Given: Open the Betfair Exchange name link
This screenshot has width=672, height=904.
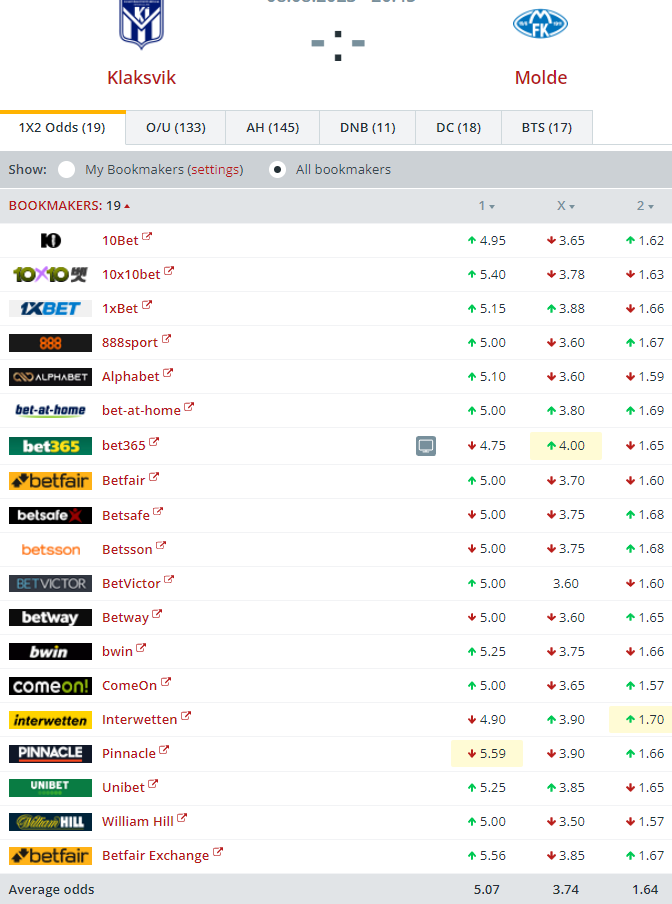Looking at the screenshot, I should 156,856.
